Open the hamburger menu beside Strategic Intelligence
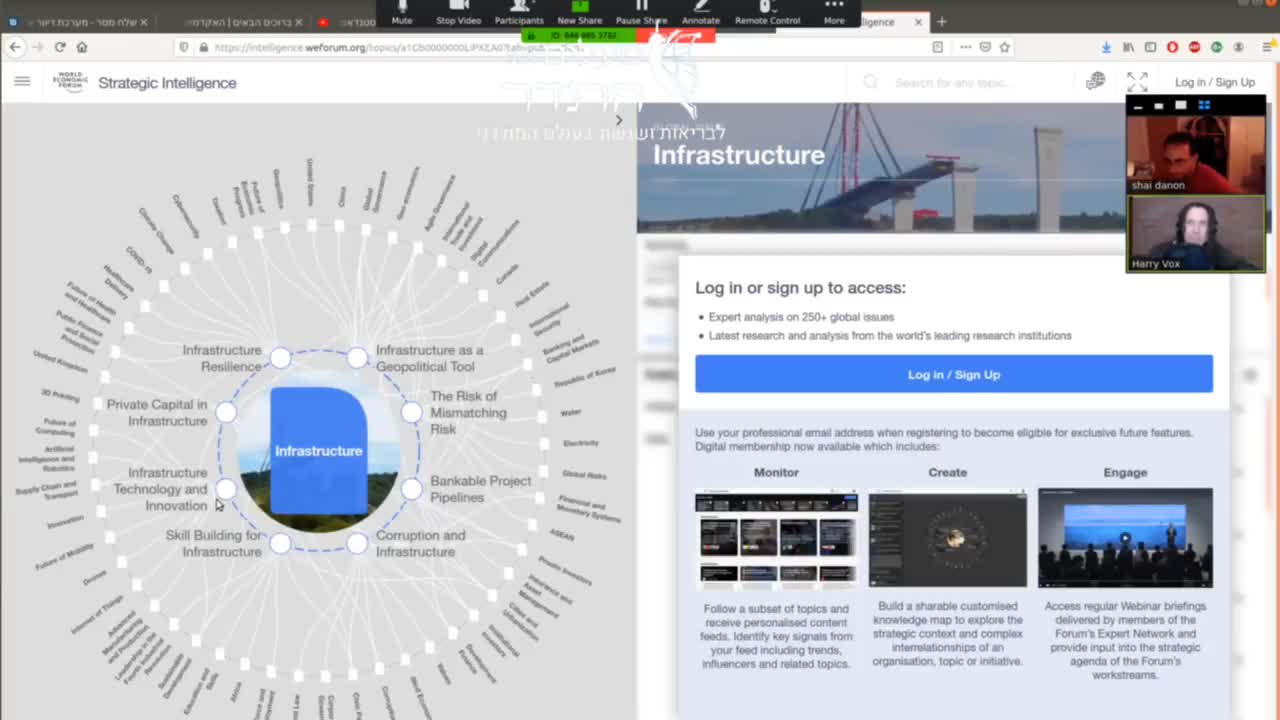Viewport: 1280px width, 720px height. pos(22,82)
